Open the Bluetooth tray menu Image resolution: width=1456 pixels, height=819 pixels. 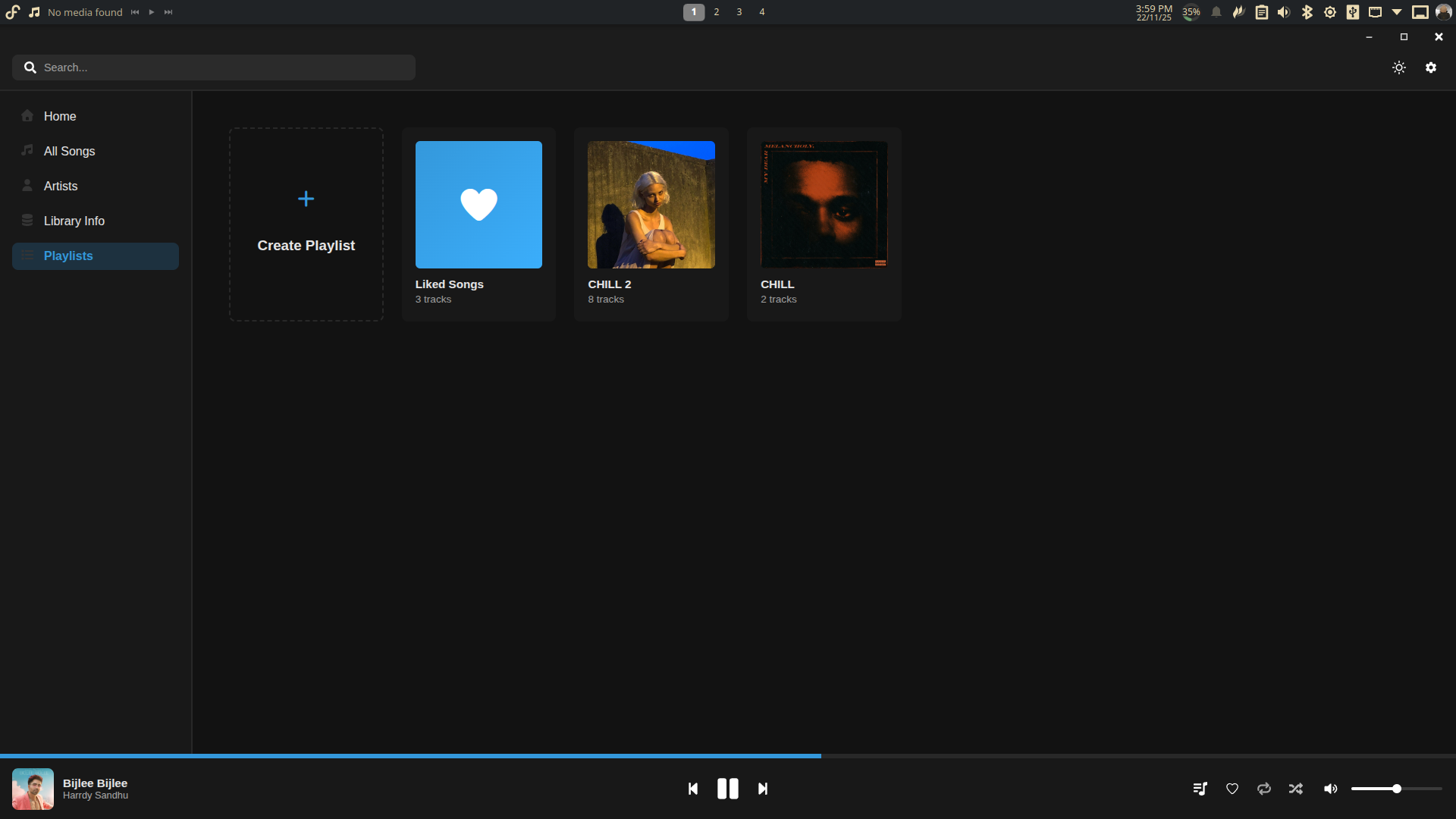pyautogui.click(x=1307, y=11)
